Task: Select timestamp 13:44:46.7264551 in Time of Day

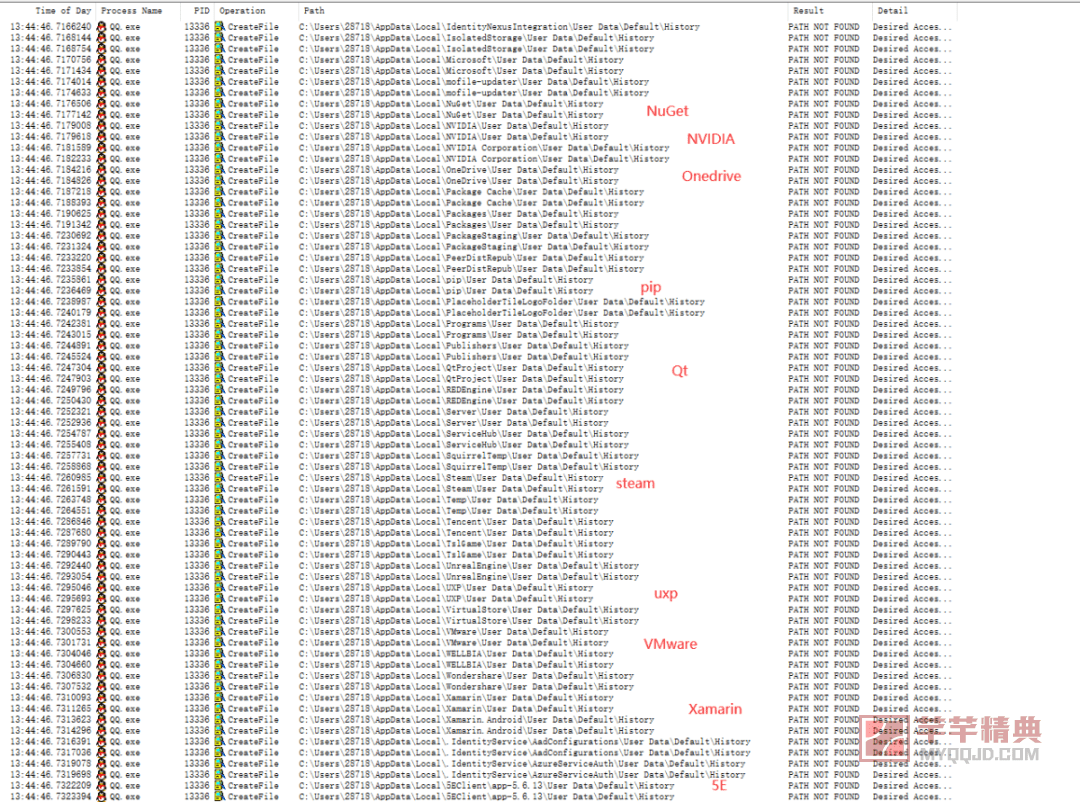Action: pyautogui.click(x=51, y=511)
